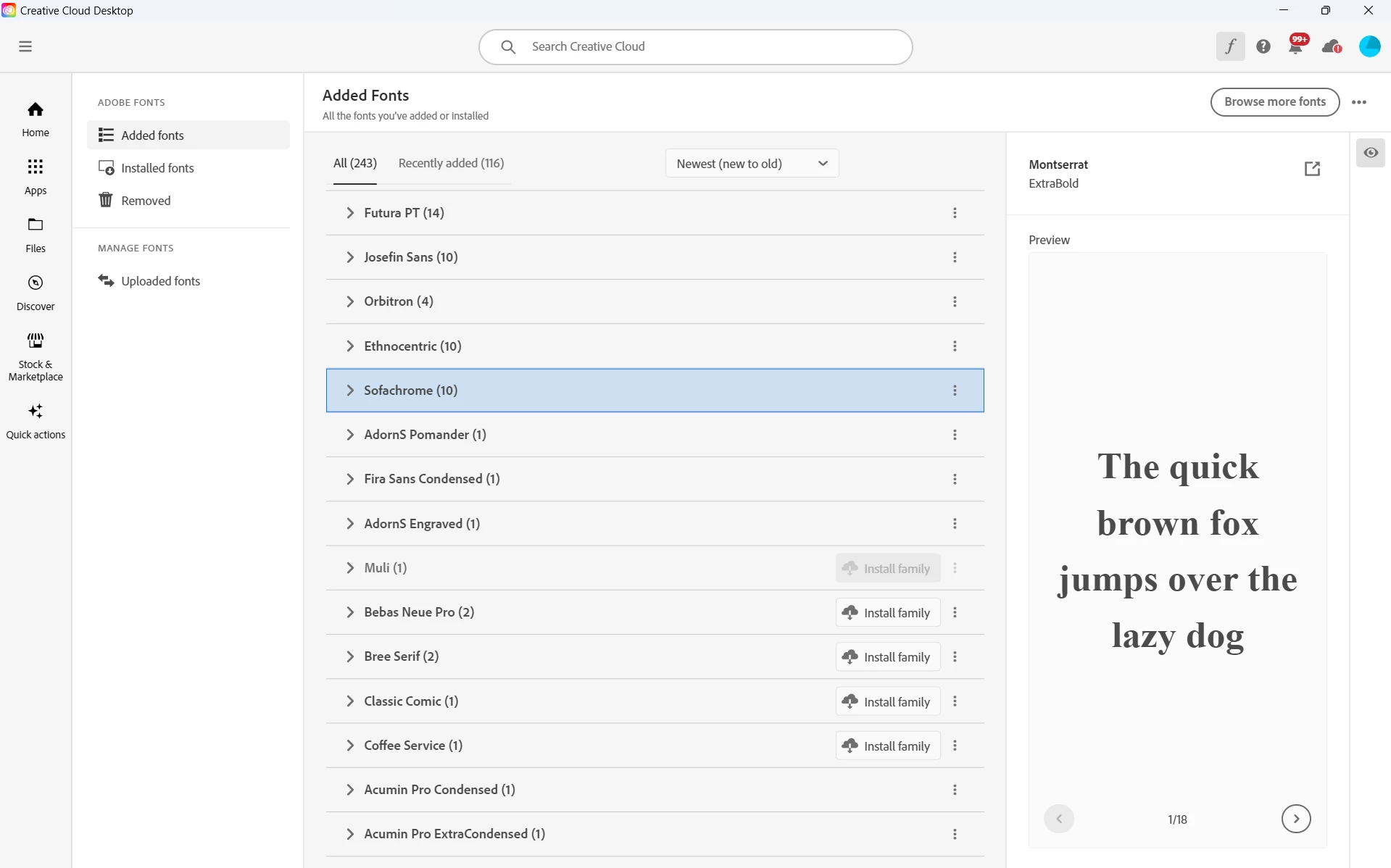The width and height of the screenshot is (1391, 868).
Task: Go to previous font preview
Action: coord(1059,819)
